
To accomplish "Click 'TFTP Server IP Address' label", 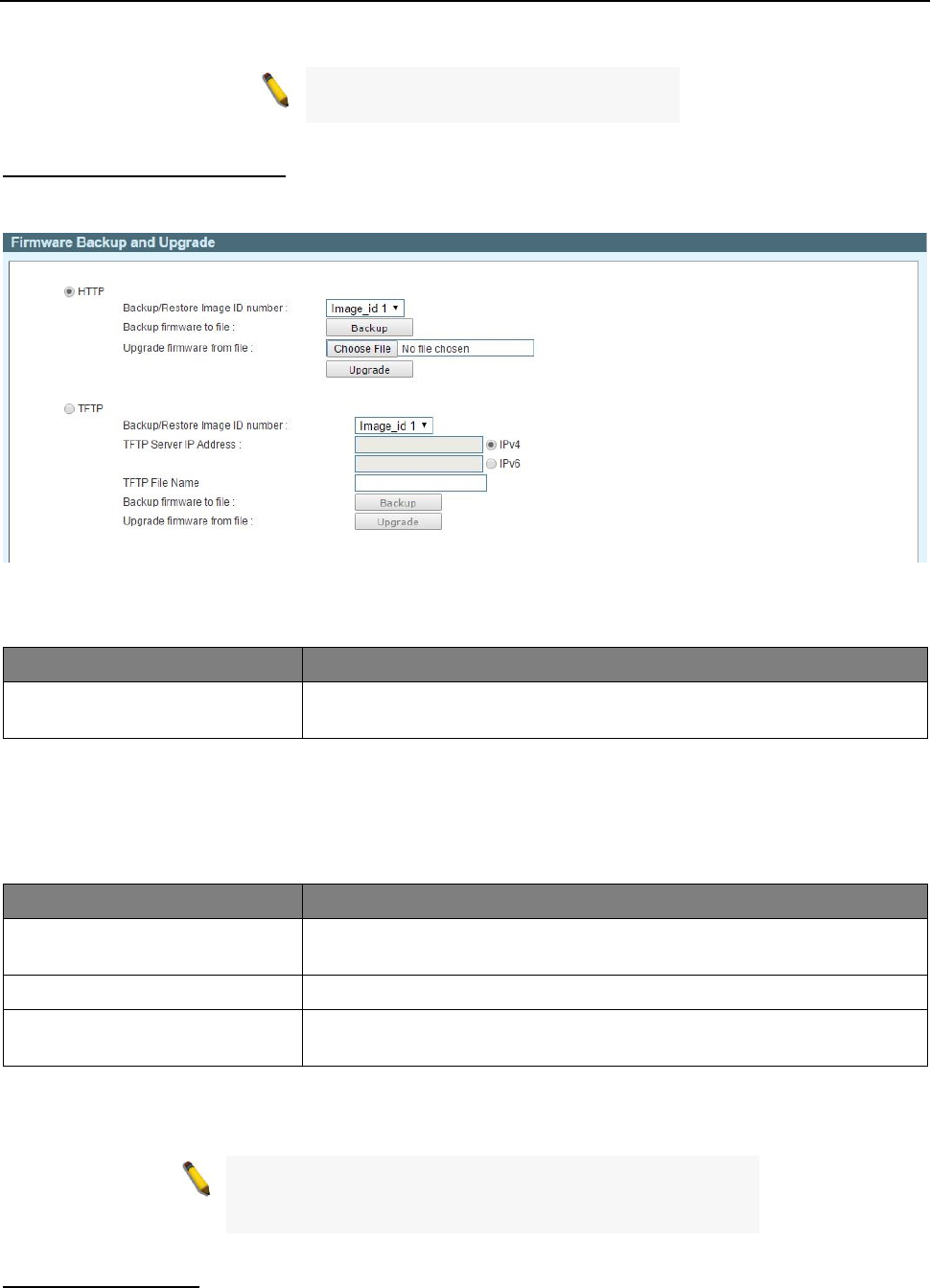I will 182,445.
